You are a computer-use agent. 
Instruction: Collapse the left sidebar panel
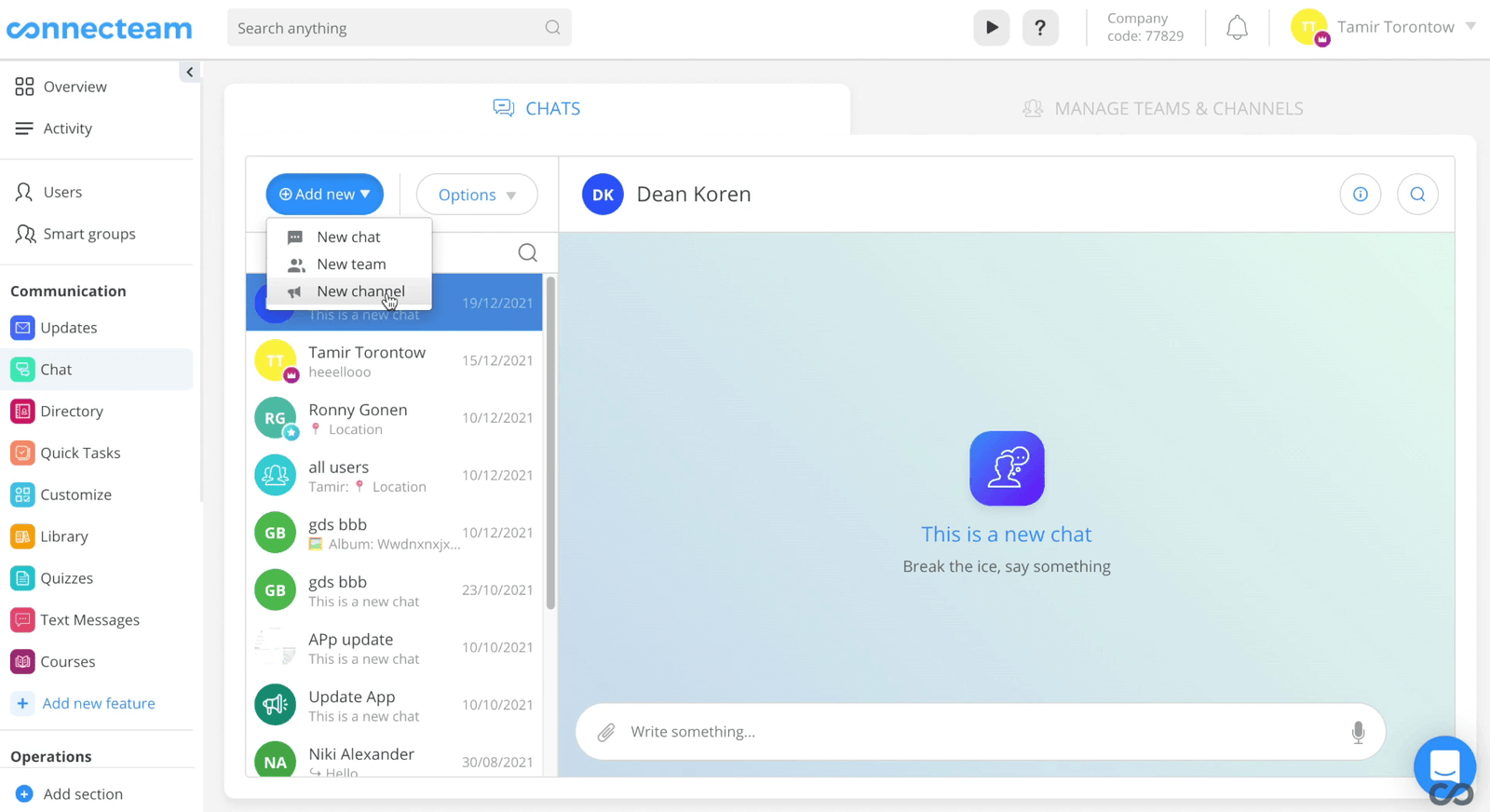click(189, 72)
